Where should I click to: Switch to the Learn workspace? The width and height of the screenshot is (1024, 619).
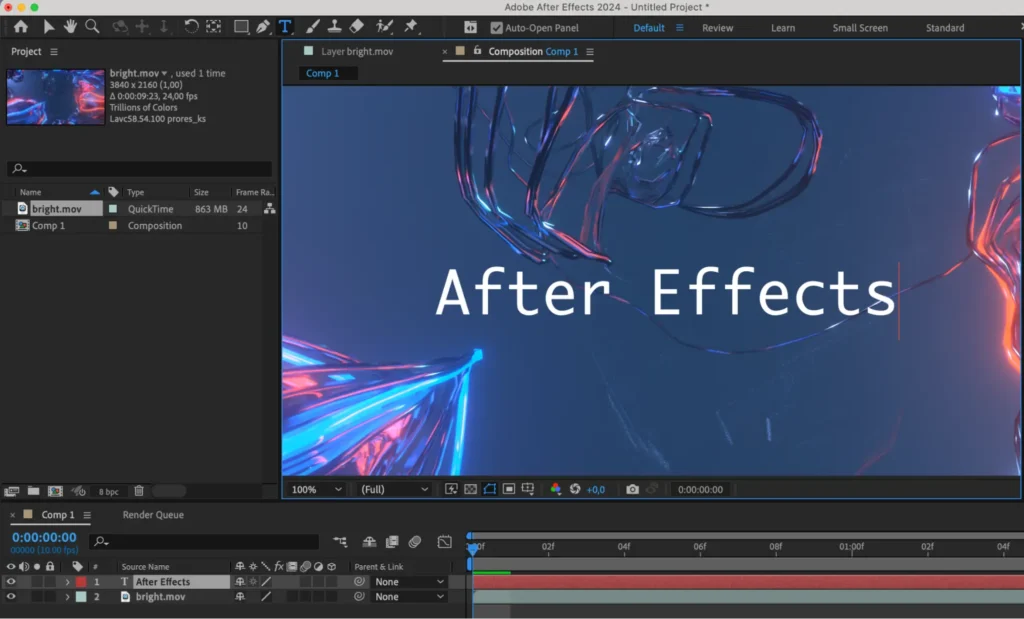click(782, 28)
